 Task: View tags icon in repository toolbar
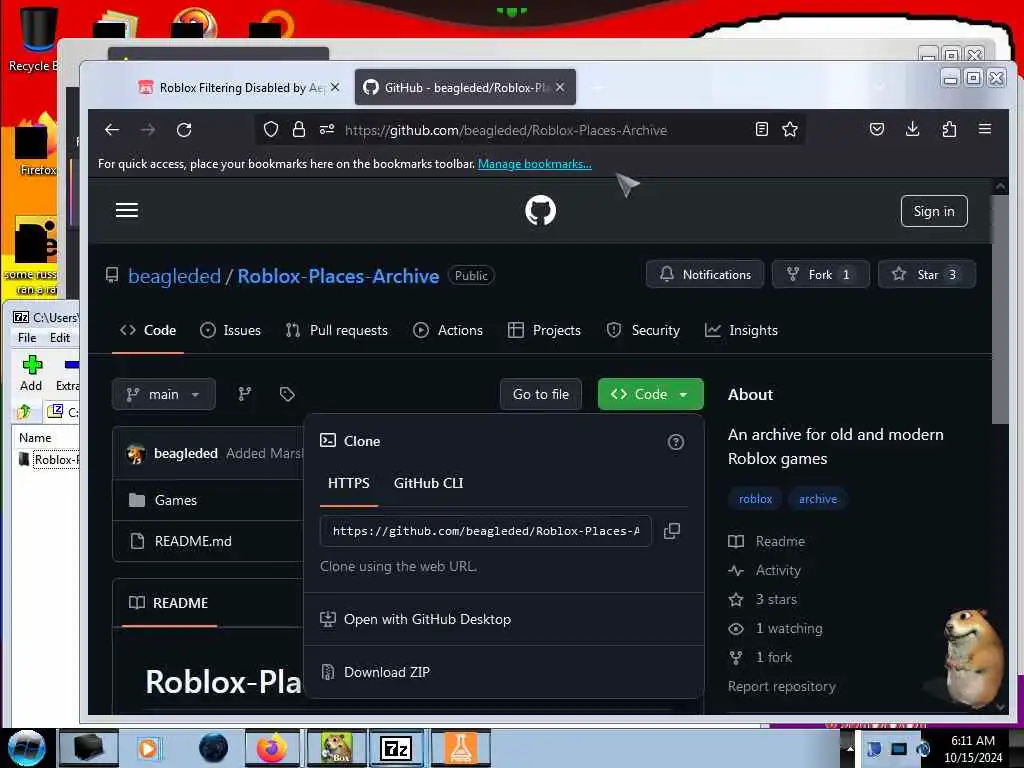tap(287, 394)
